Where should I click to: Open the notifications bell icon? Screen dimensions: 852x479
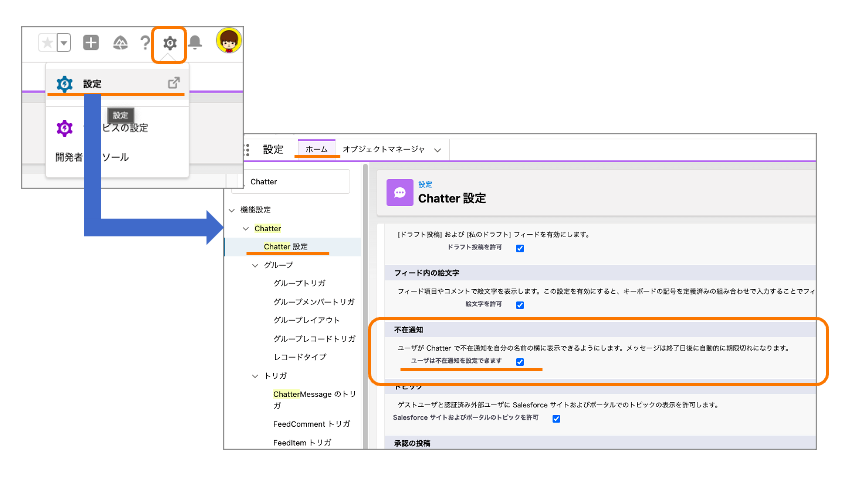pyautogui.click(x=195, y=42)
